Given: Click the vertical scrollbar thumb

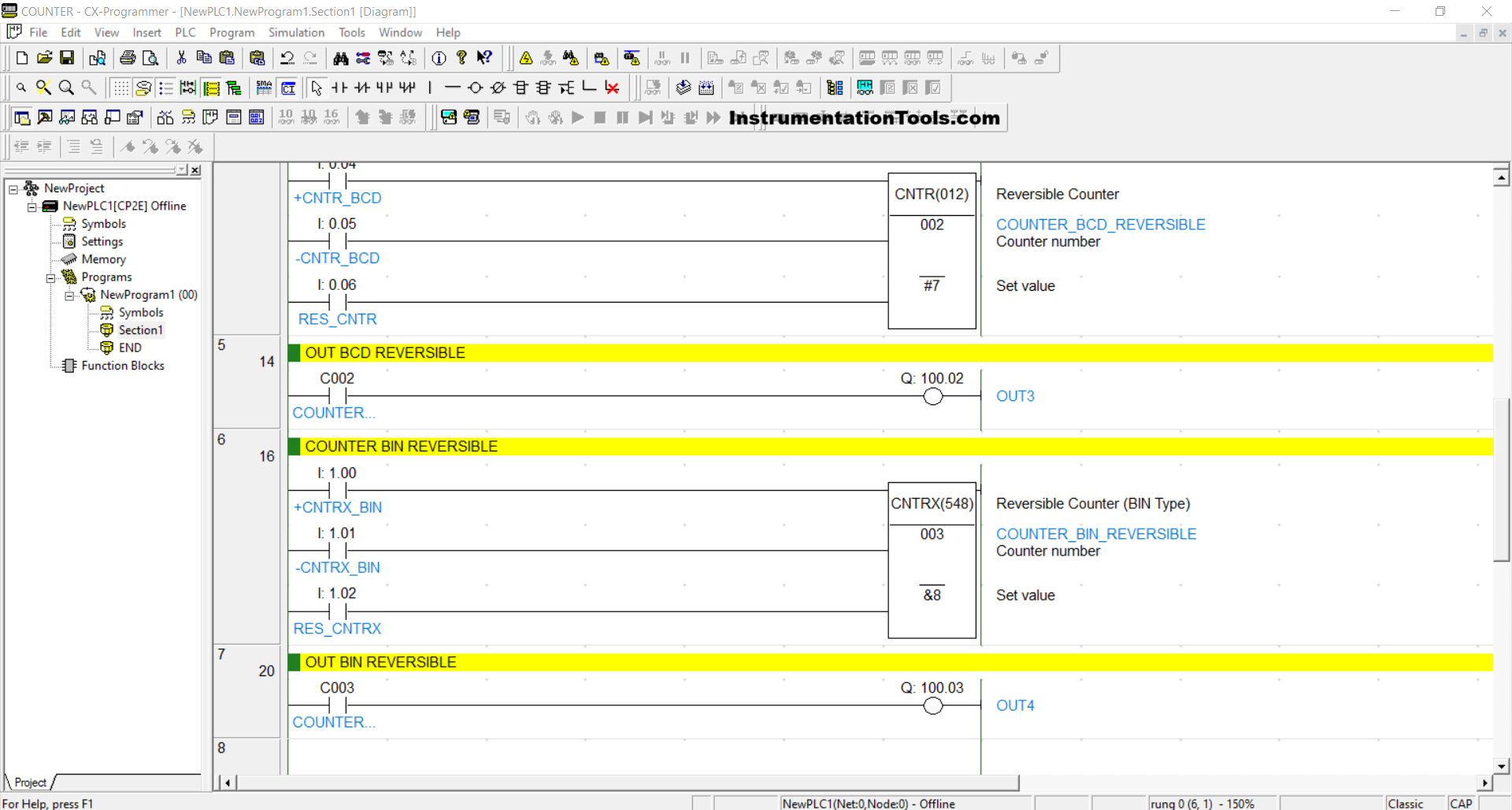Looking at the screenshot, I should pos(1501,480).
